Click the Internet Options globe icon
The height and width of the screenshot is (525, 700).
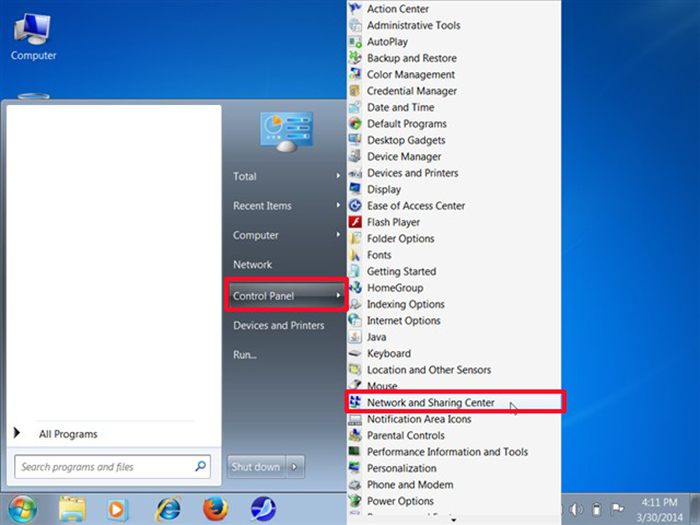pos(355,321)
